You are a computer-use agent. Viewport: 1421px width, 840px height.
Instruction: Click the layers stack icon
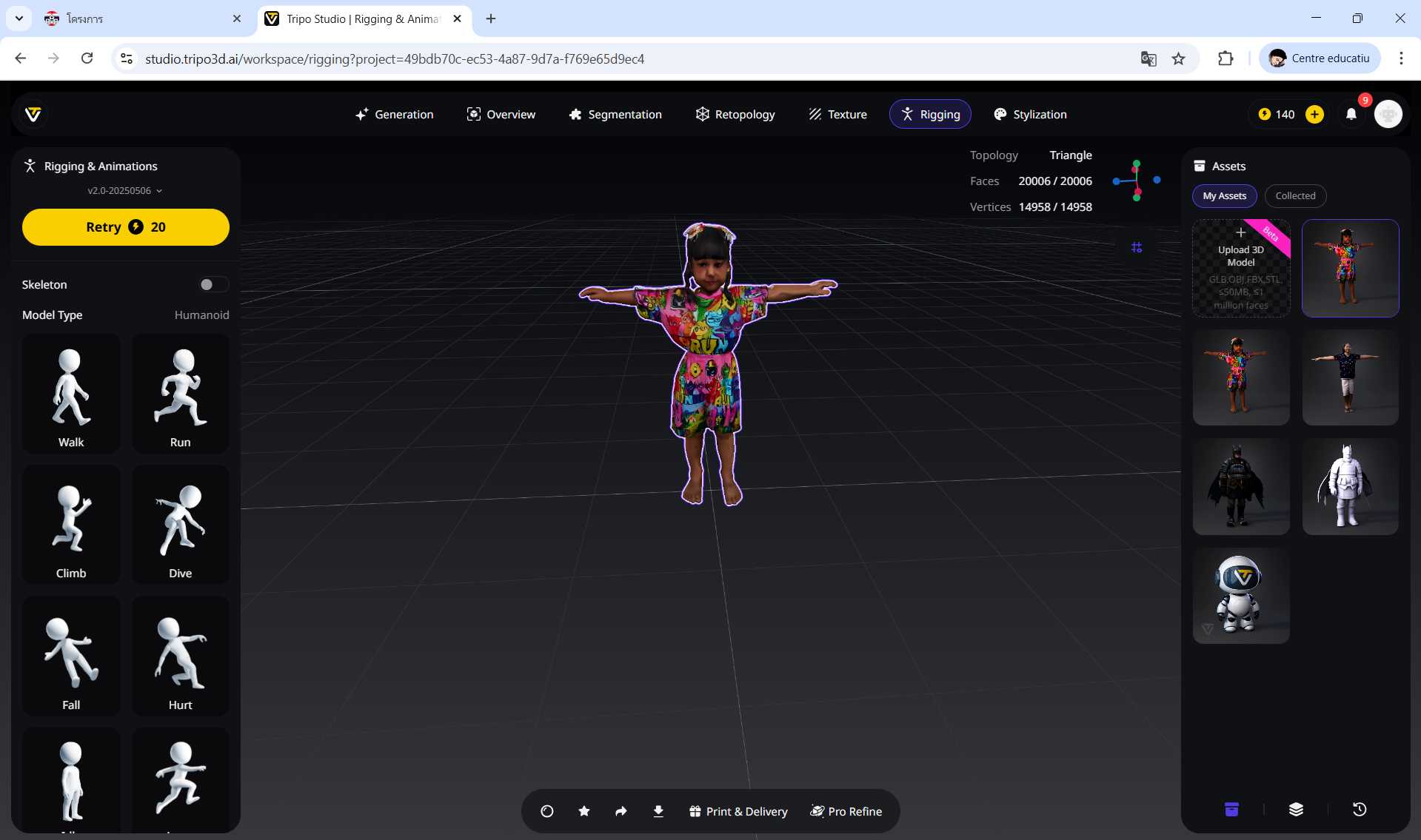click(x=1295, y=809)
